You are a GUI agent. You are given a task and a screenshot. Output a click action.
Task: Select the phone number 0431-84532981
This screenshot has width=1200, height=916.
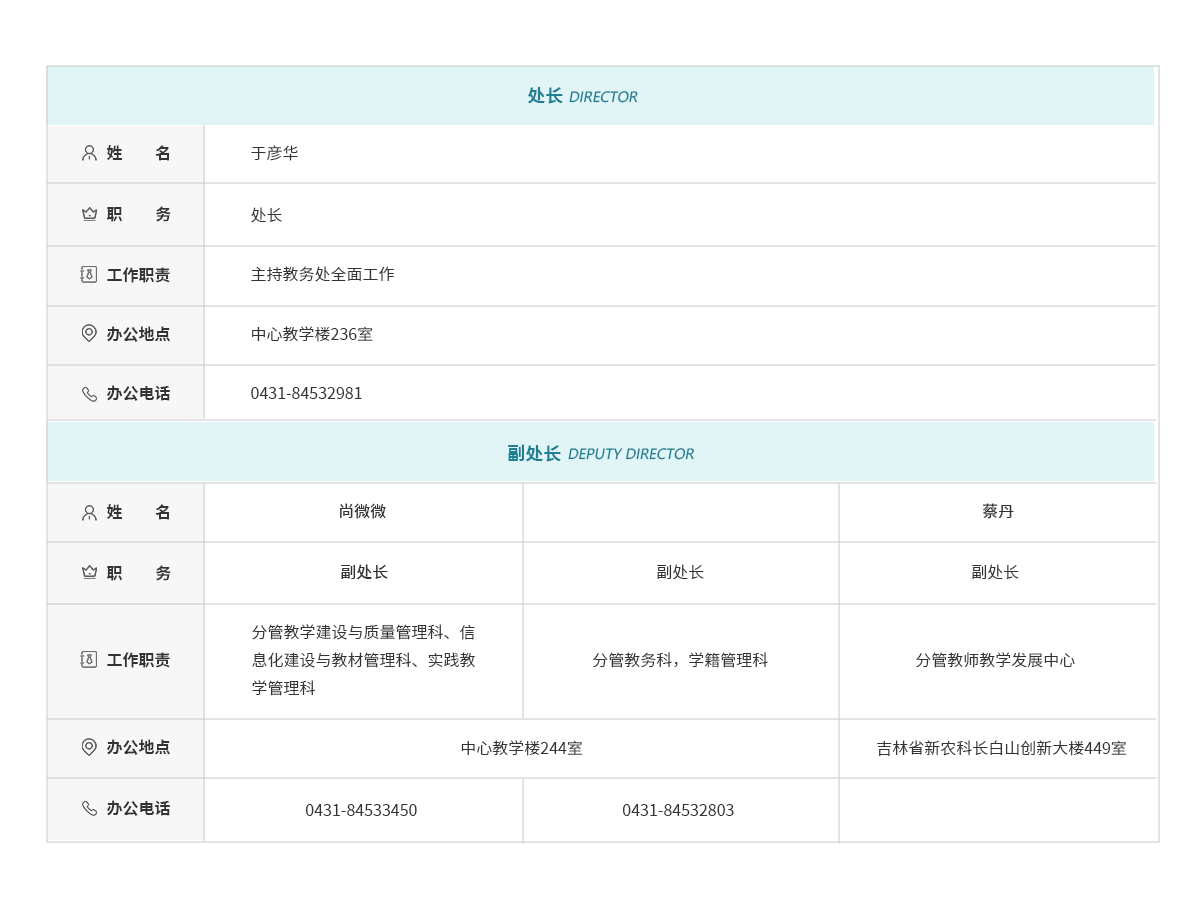pos(306,393)
